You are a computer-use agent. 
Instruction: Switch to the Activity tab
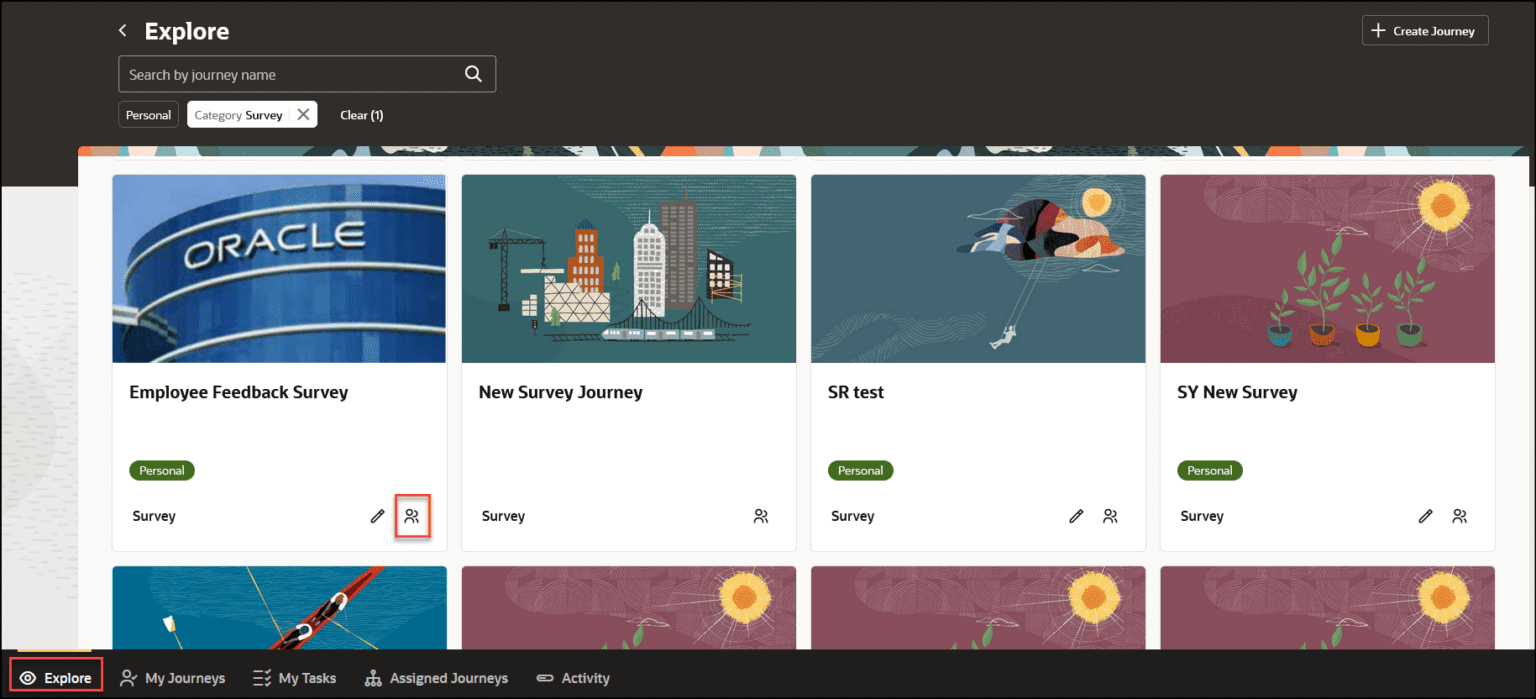573,678
